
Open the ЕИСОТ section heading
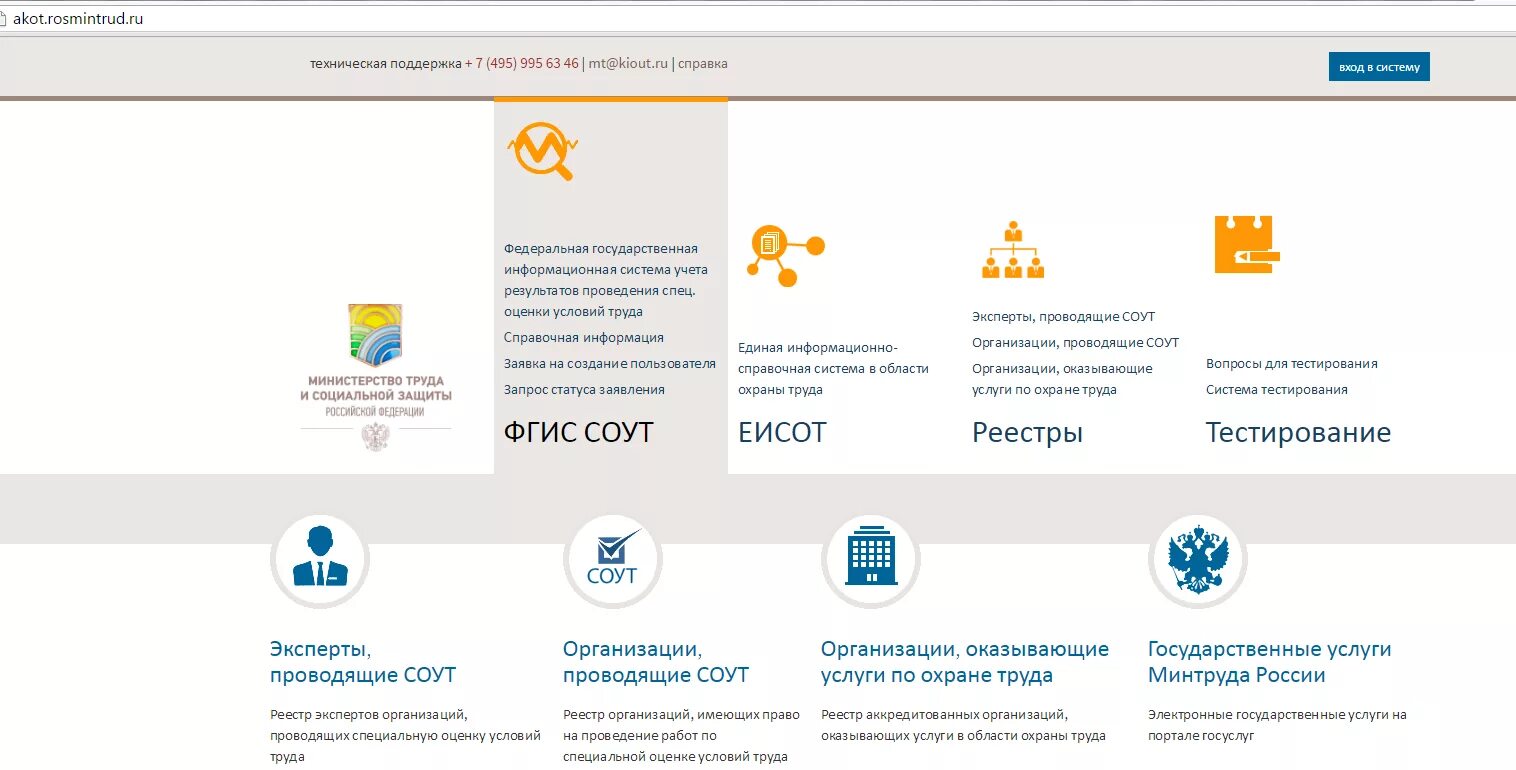pos(782,432)
